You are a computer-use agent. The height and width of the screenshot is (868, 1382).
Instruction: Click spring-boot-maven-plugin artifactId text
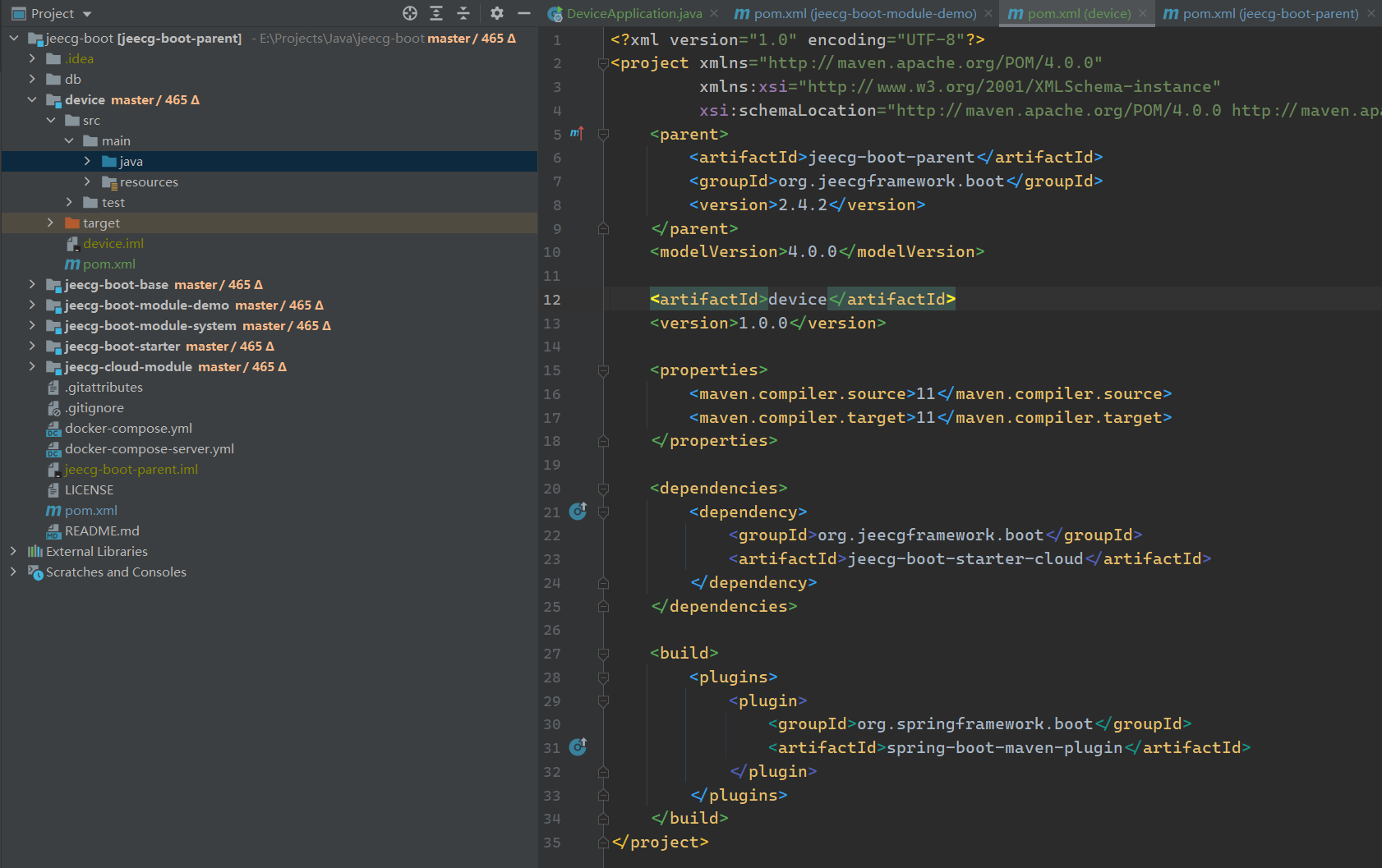[x=1004, y=747]
